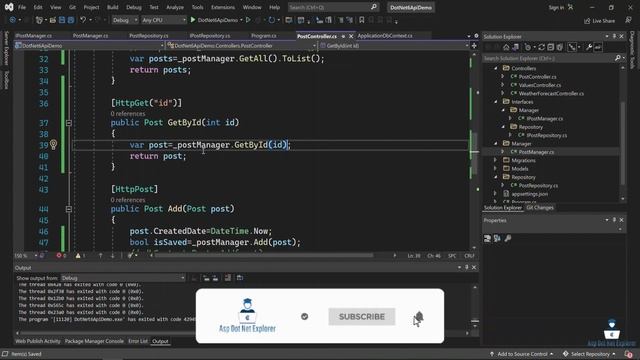Click the Home icon in Solution Explorer
This screenshot has width=640, height=360.
pyautogui.click(x=506, y=47)
